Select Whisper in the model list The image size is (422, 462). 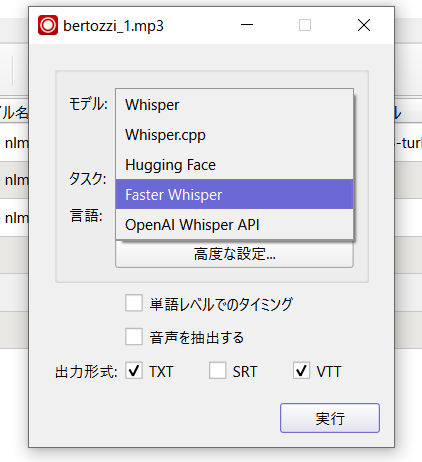click(x=234, y=105)
